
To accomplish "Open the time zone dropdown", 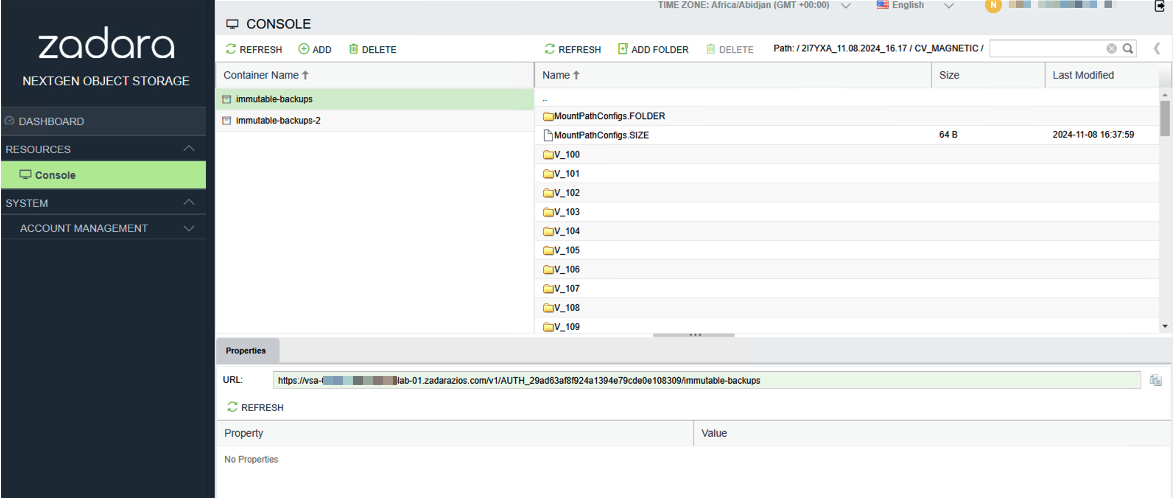I will [845, 5].
